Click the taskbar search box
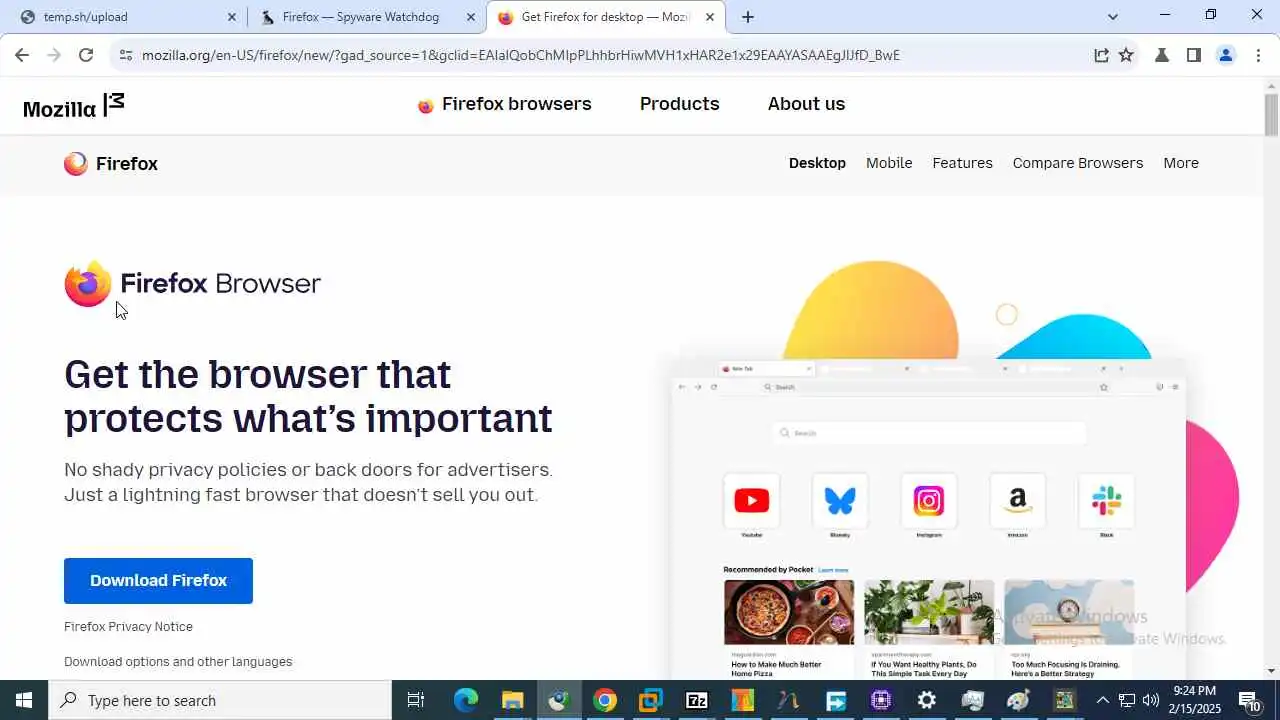The image size is (1280, 720). (220, 700)
